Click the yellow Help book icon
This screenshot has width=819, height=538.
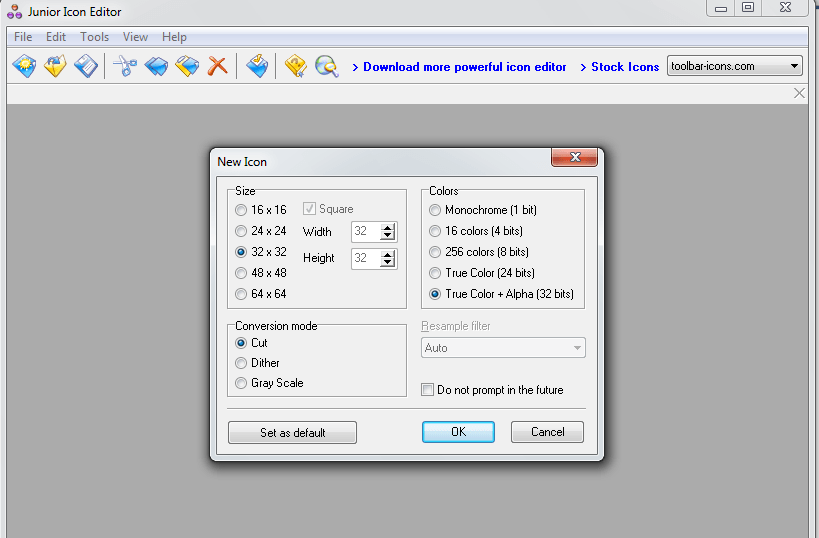[296, 66]
